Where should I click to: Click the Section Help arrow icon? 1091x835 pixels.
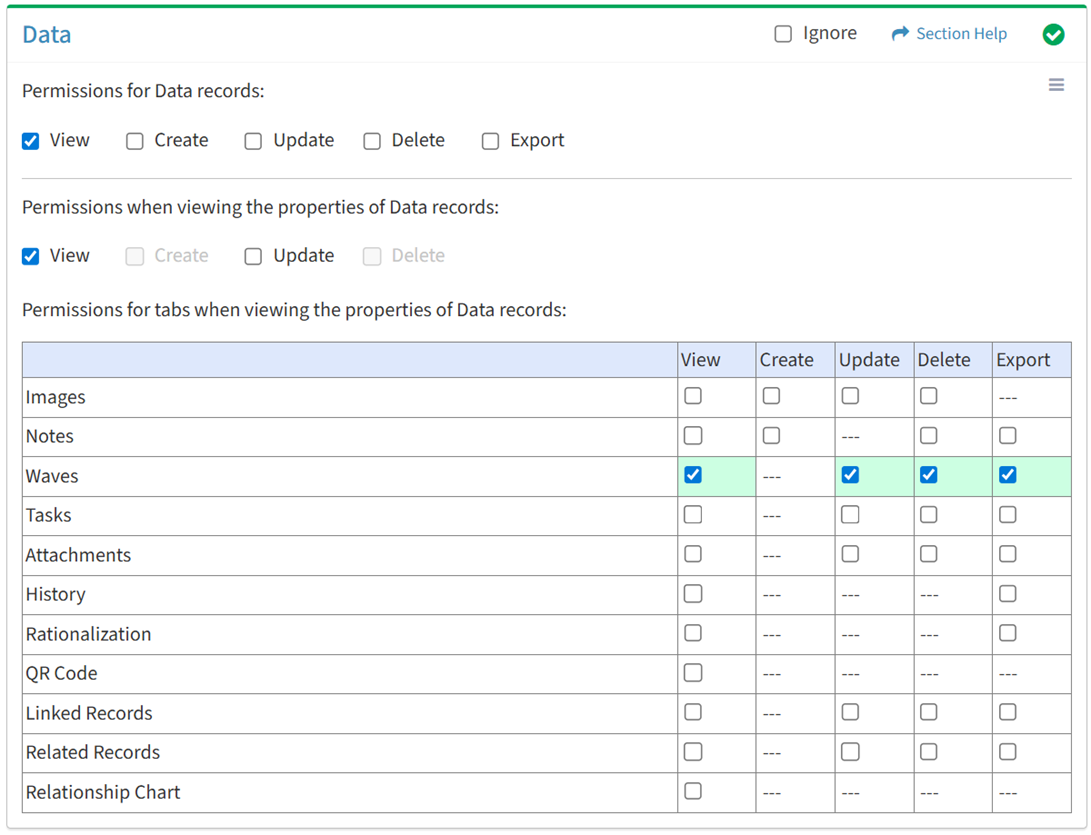(900, 34)
